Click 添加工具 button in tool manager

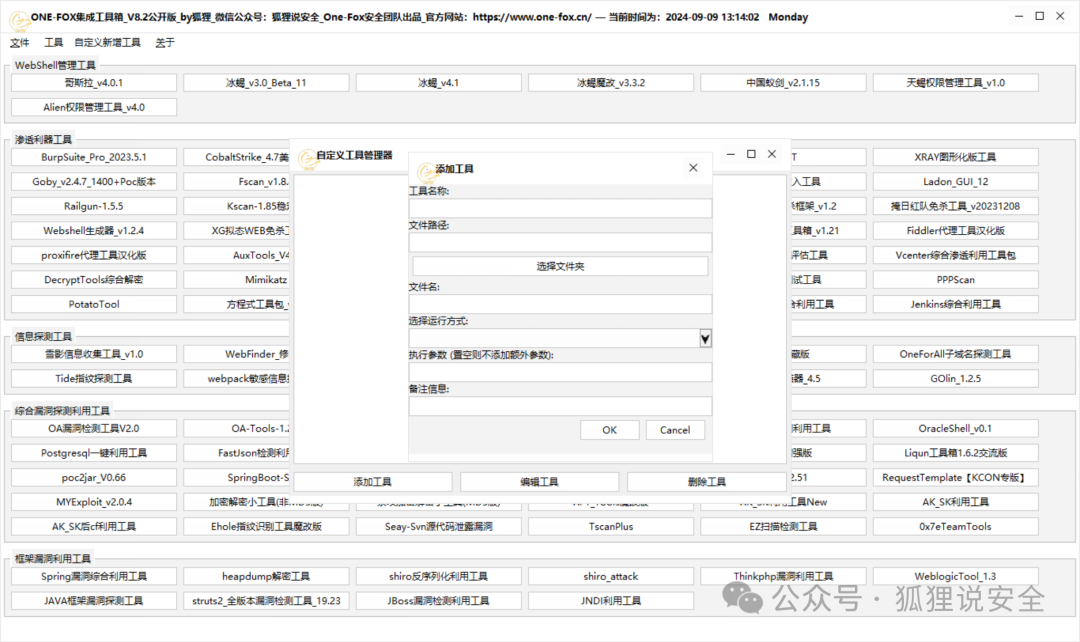373,482
